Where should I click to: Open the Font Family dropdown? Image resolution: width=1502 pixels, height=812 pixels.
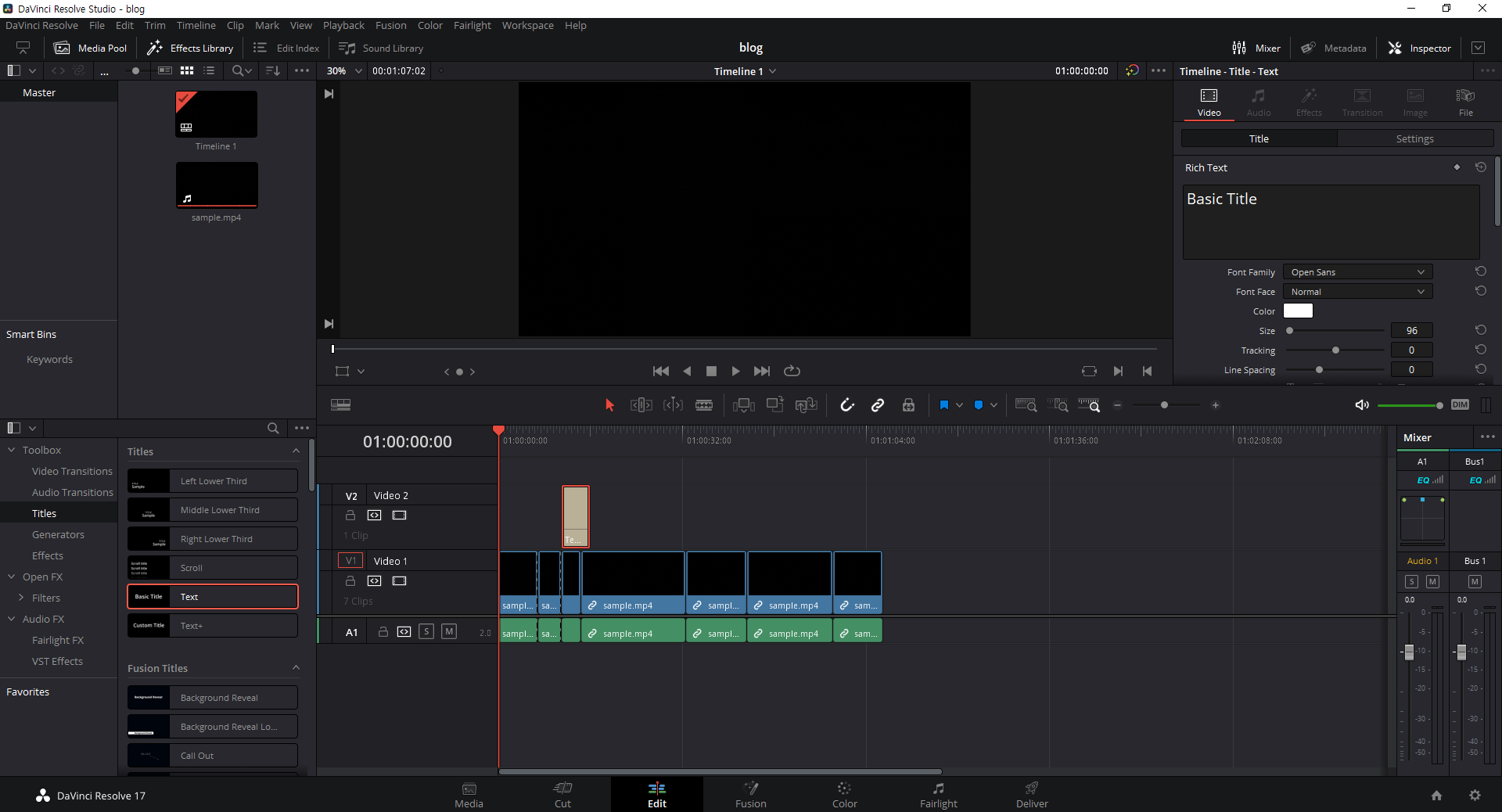click(1357, 271)
